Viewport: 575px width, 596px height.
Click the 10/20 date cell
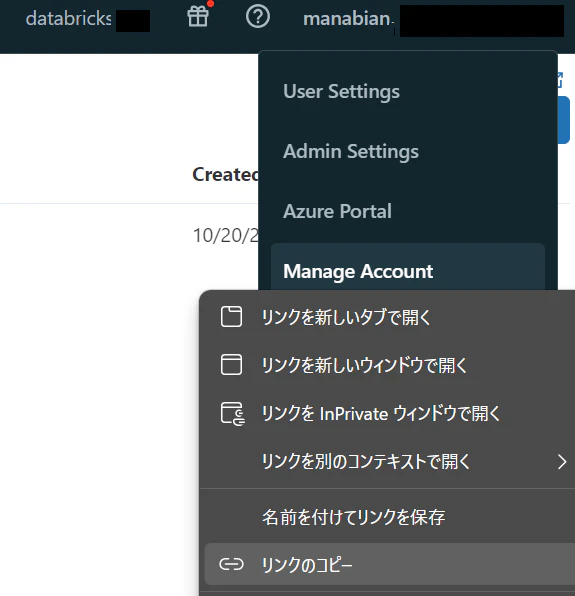point(225,235)
